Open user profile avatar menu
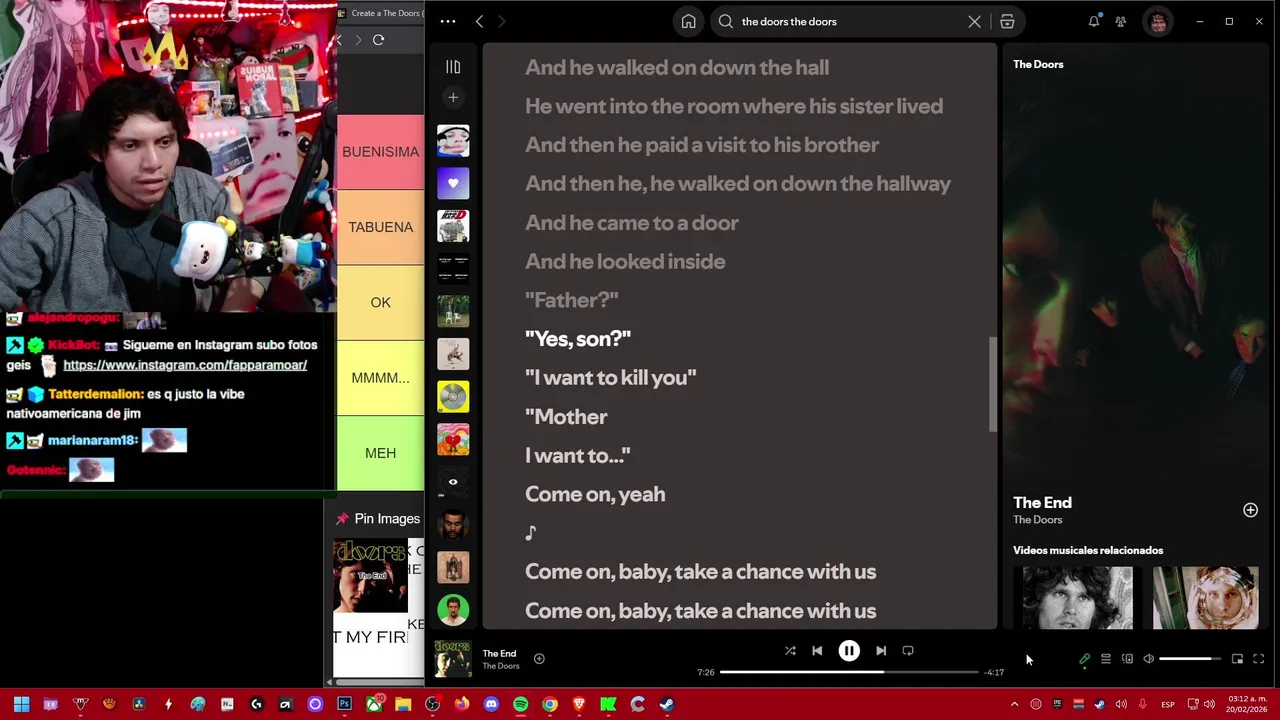This screenshot has height=720, width=1280. 1158,21
